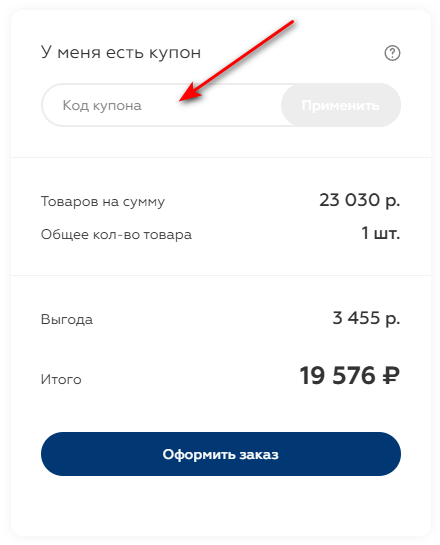This screenshot has width=440, height=545.
Task: Select the 3 455 р. savings amount
Action: (366, 318)
